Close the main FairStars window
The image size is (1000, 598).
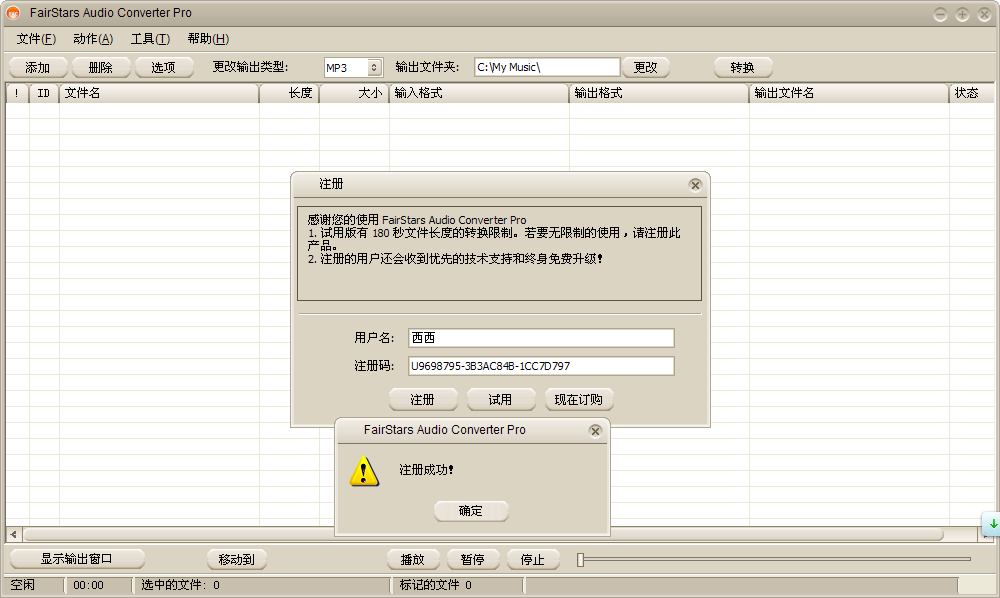click(x=985, y=14)
